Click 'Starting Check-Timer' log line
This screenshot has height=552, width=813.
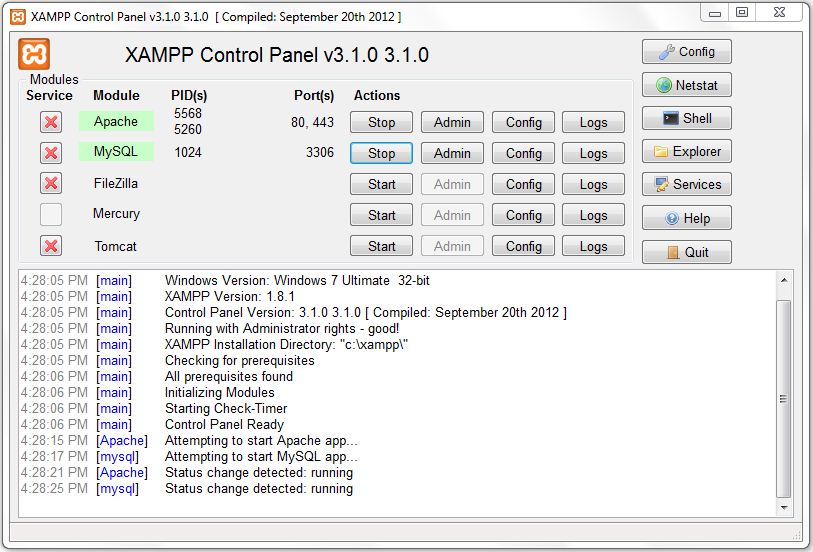tap(226, 408)
